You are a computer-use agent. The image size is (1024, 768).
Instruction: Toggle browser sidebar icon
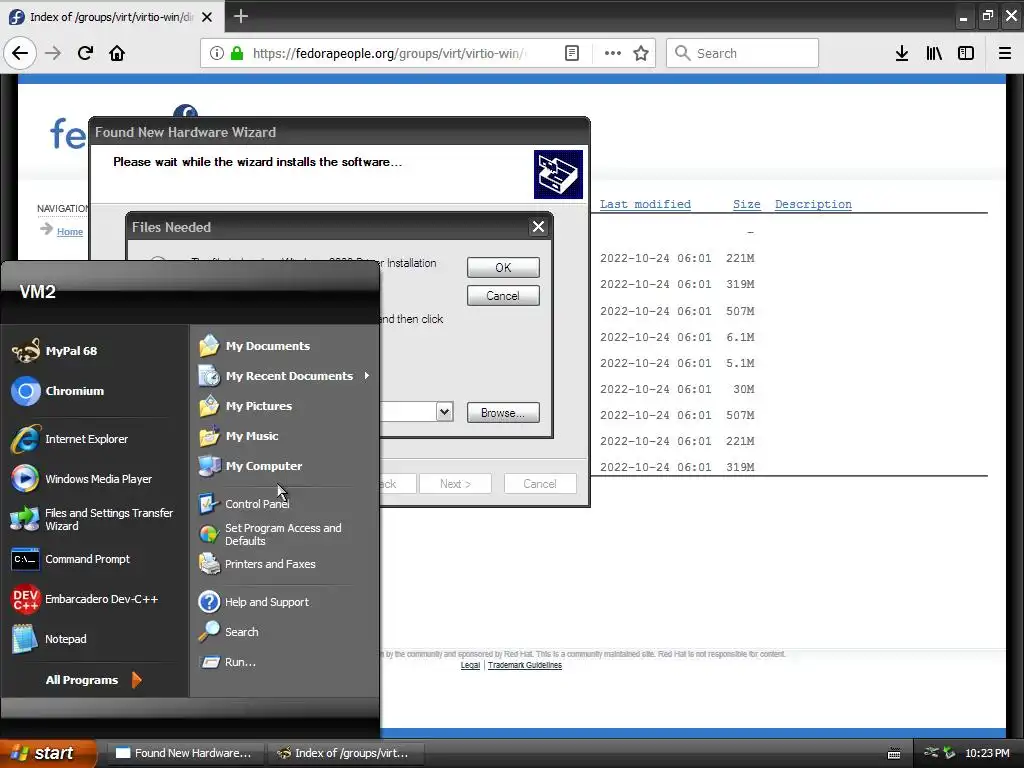pos(966,53)
